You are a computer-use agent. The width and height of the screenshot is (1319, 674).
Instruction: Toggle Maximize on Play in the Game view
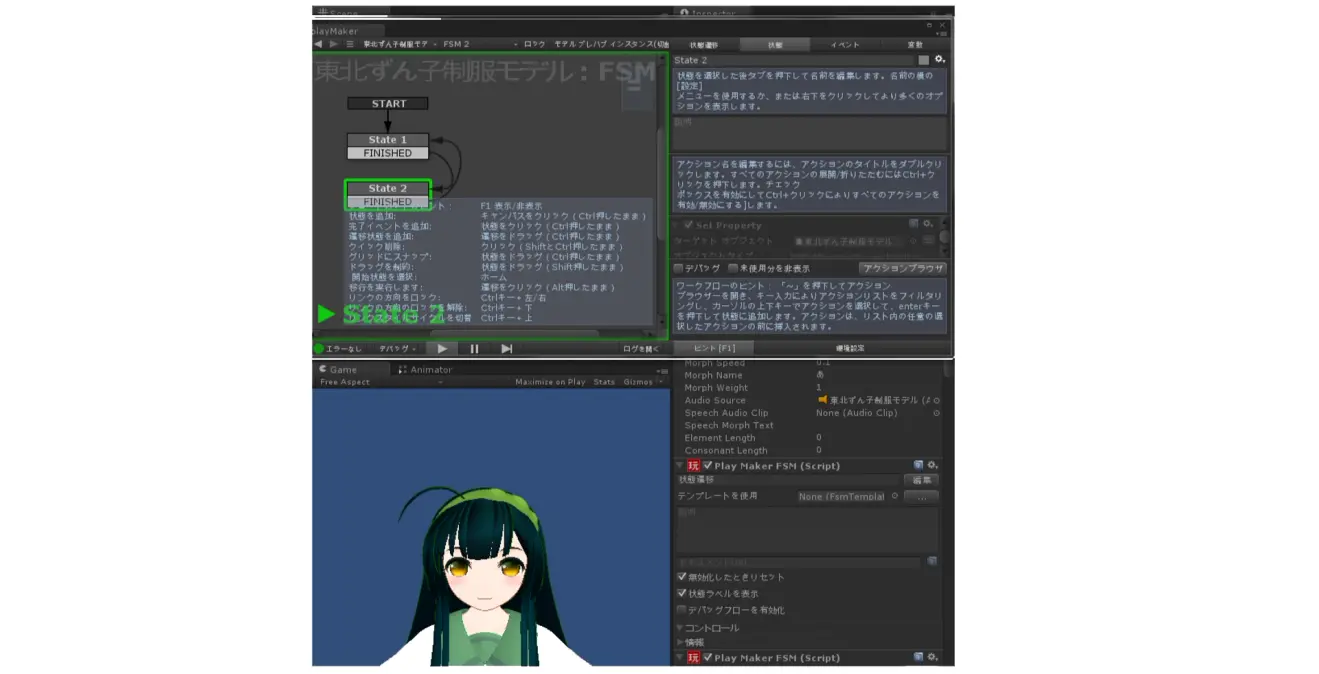click(550, 382)
